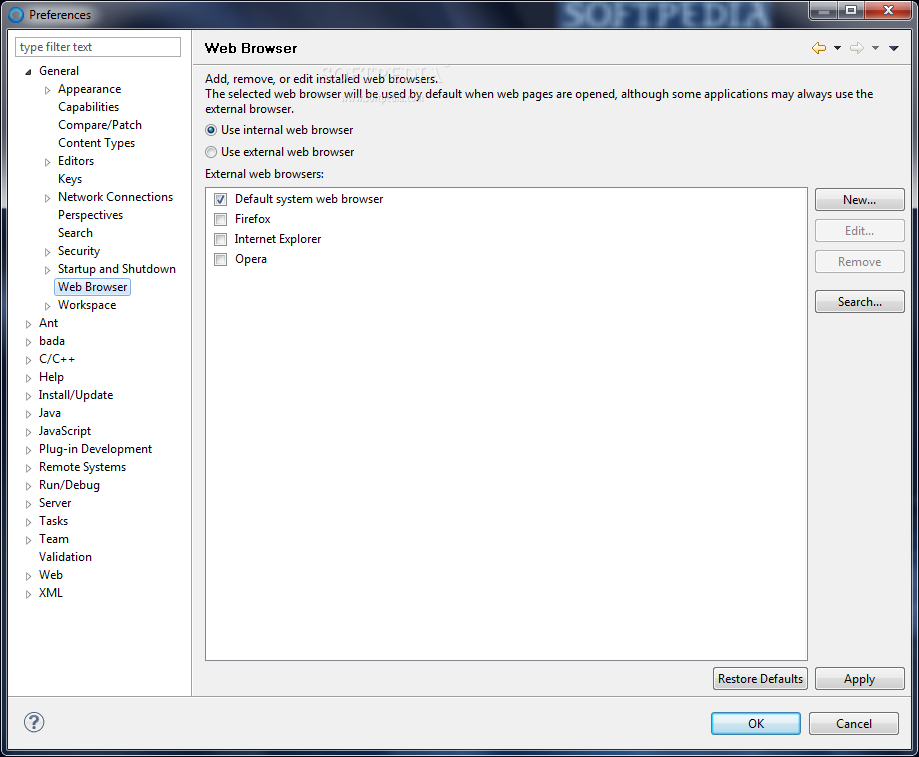Open the back history dropdown arrow
The image size is (919, 757).
click(x=838, y=48)
